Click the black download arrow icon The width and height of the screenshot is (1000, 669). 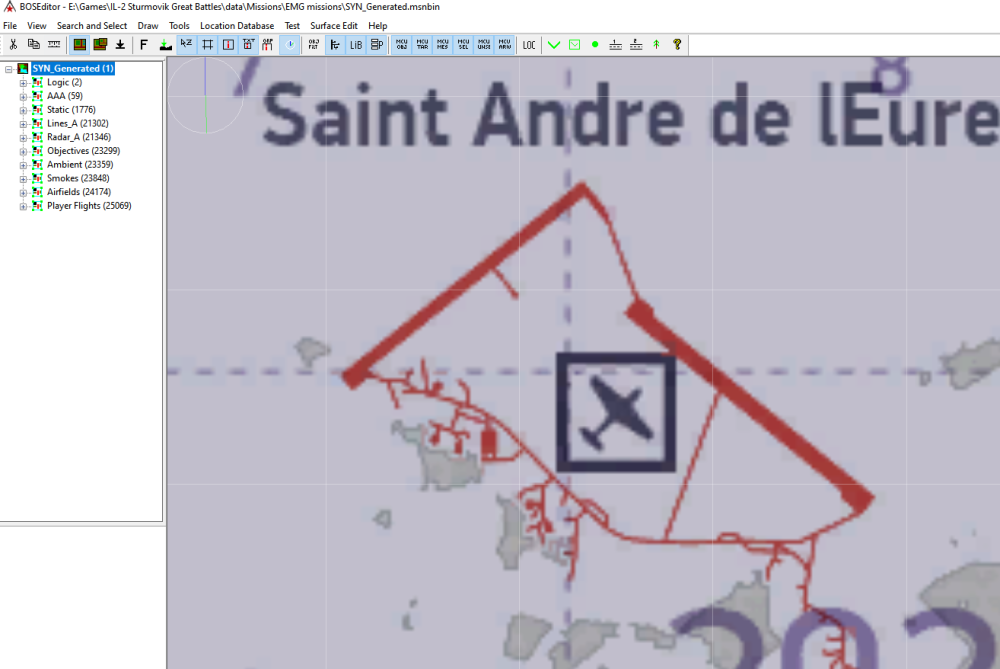click(x=120, y=45)
